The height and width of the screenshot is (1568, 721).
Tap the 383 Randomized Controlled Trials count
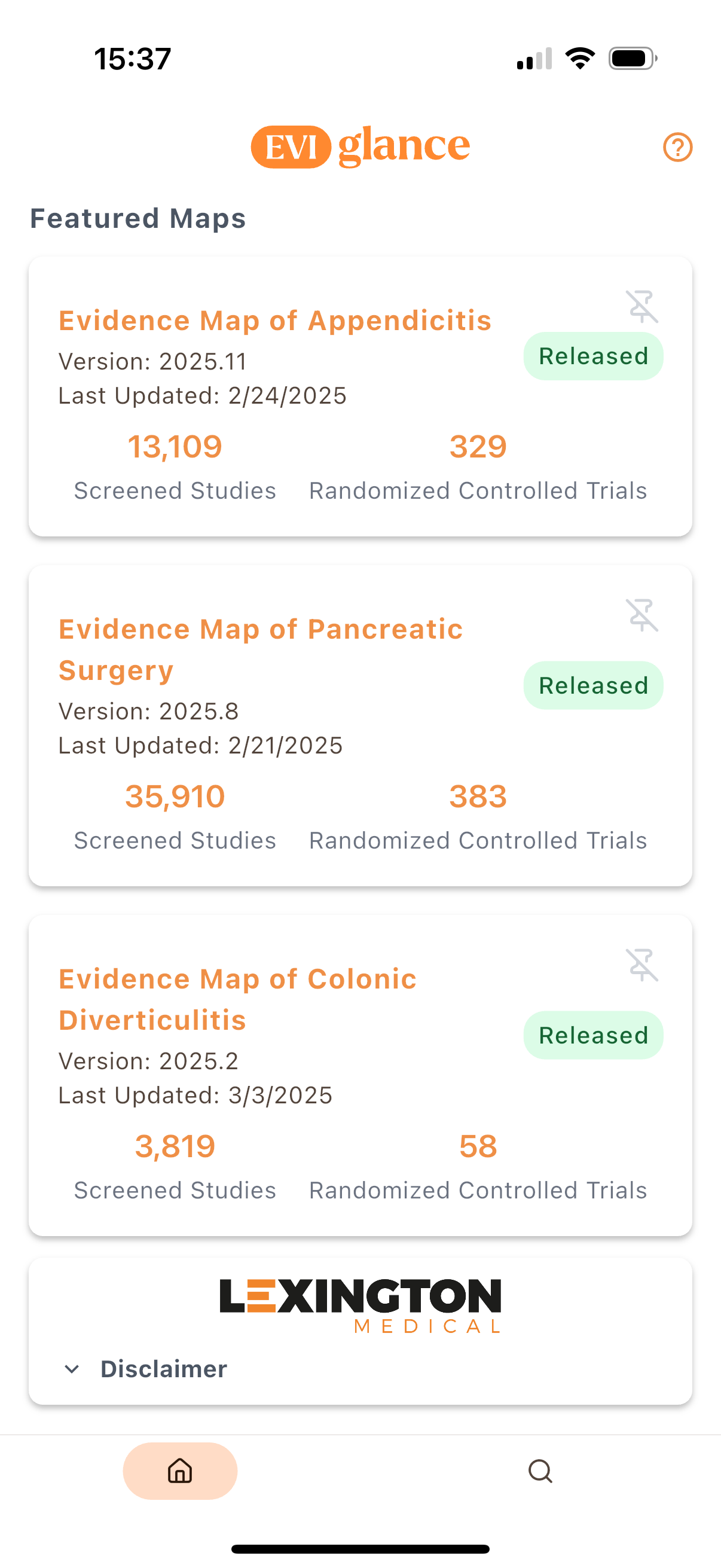pos(478,796)
